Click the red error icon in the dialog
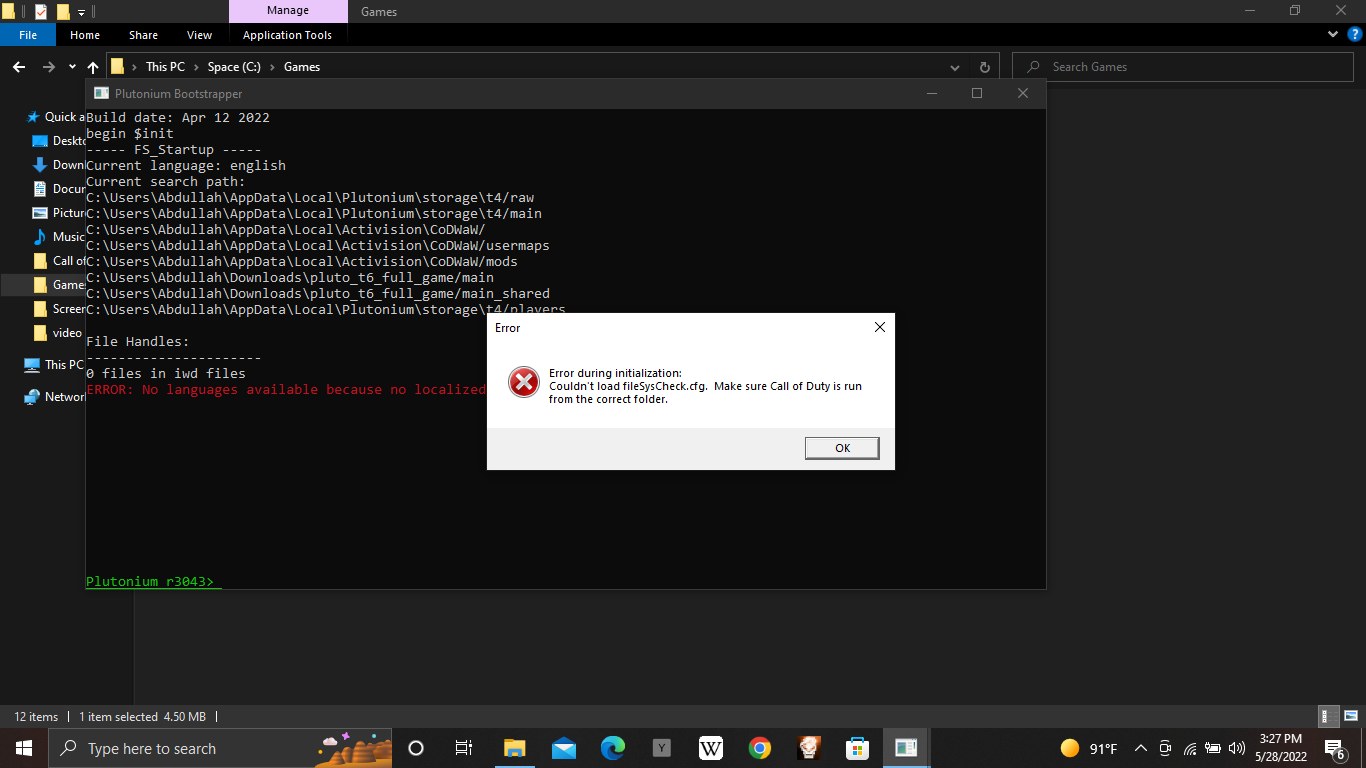Image resolution: width=1366 pixels, height=768 pixels. point(524,382)
